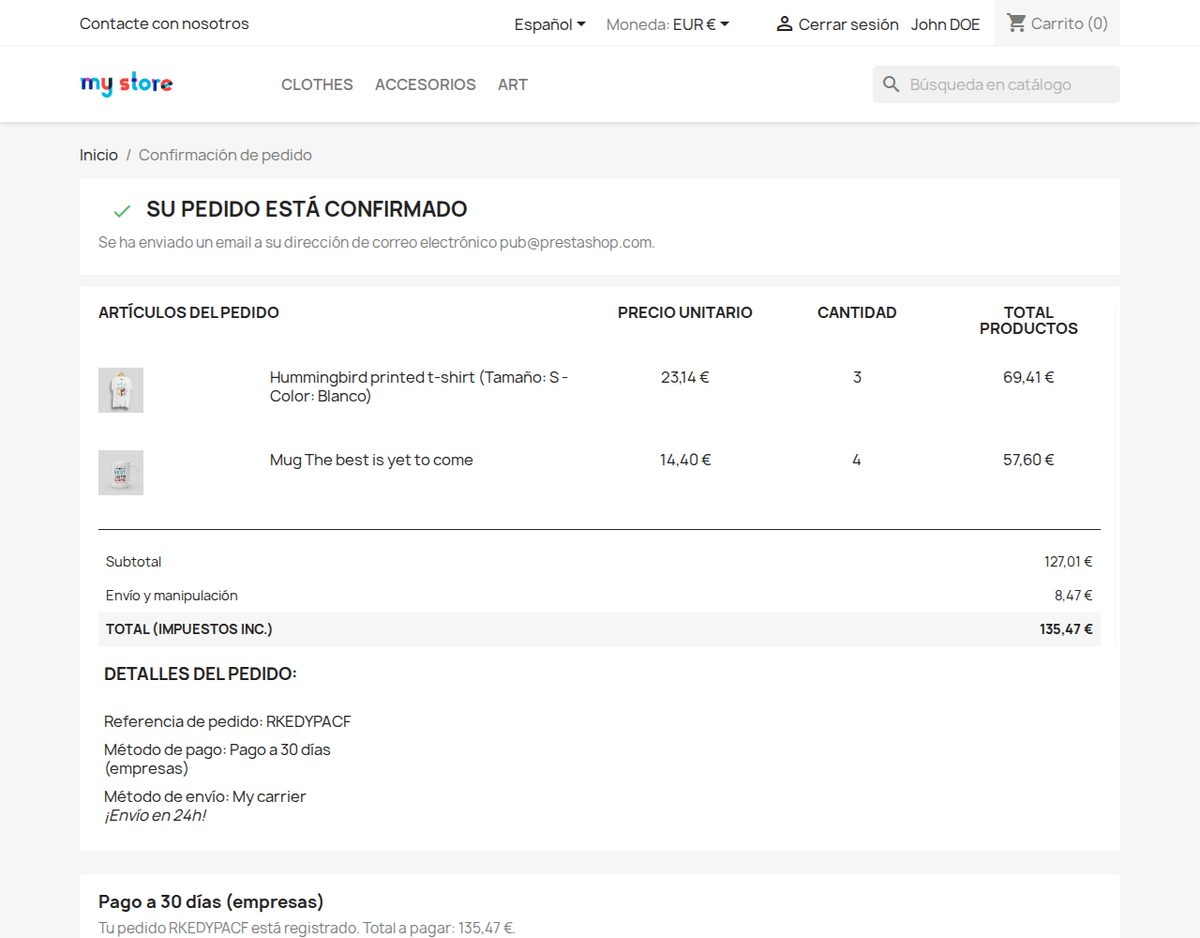Click Mug The best is yet to come
The width and height of the screenshot is (1200, 938).
coord(371,460)
